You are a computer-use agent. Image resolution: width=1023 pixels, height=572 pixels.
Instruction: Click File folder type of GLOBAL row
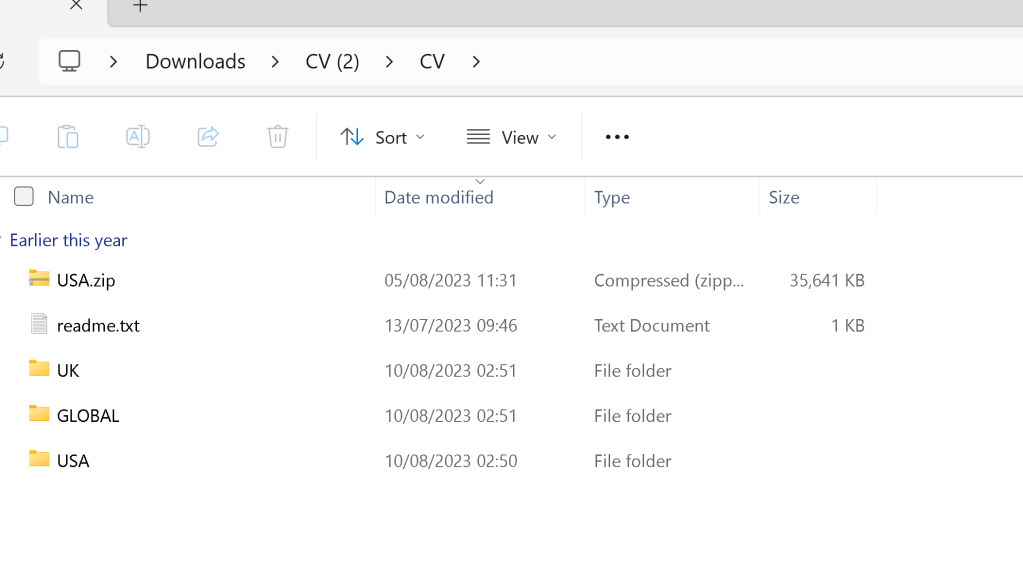click(633, 415)
